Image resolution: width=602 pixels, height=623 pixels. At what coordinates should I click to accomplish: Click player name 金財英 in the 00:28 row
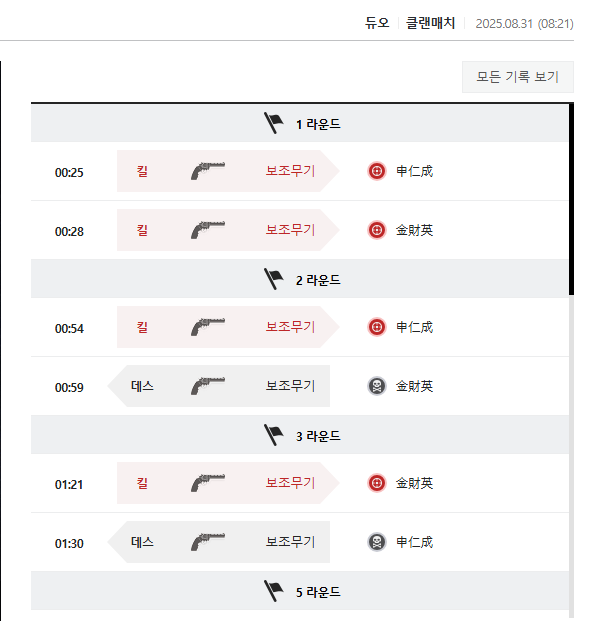point(414,230)
